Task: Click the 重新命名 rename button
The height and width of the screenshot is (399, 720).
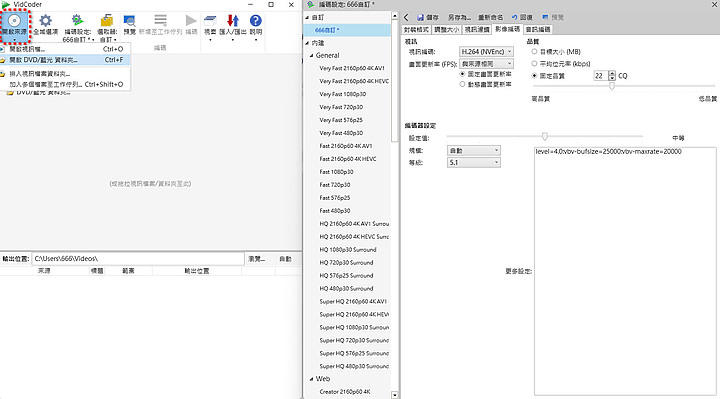Action: point(490,17)
